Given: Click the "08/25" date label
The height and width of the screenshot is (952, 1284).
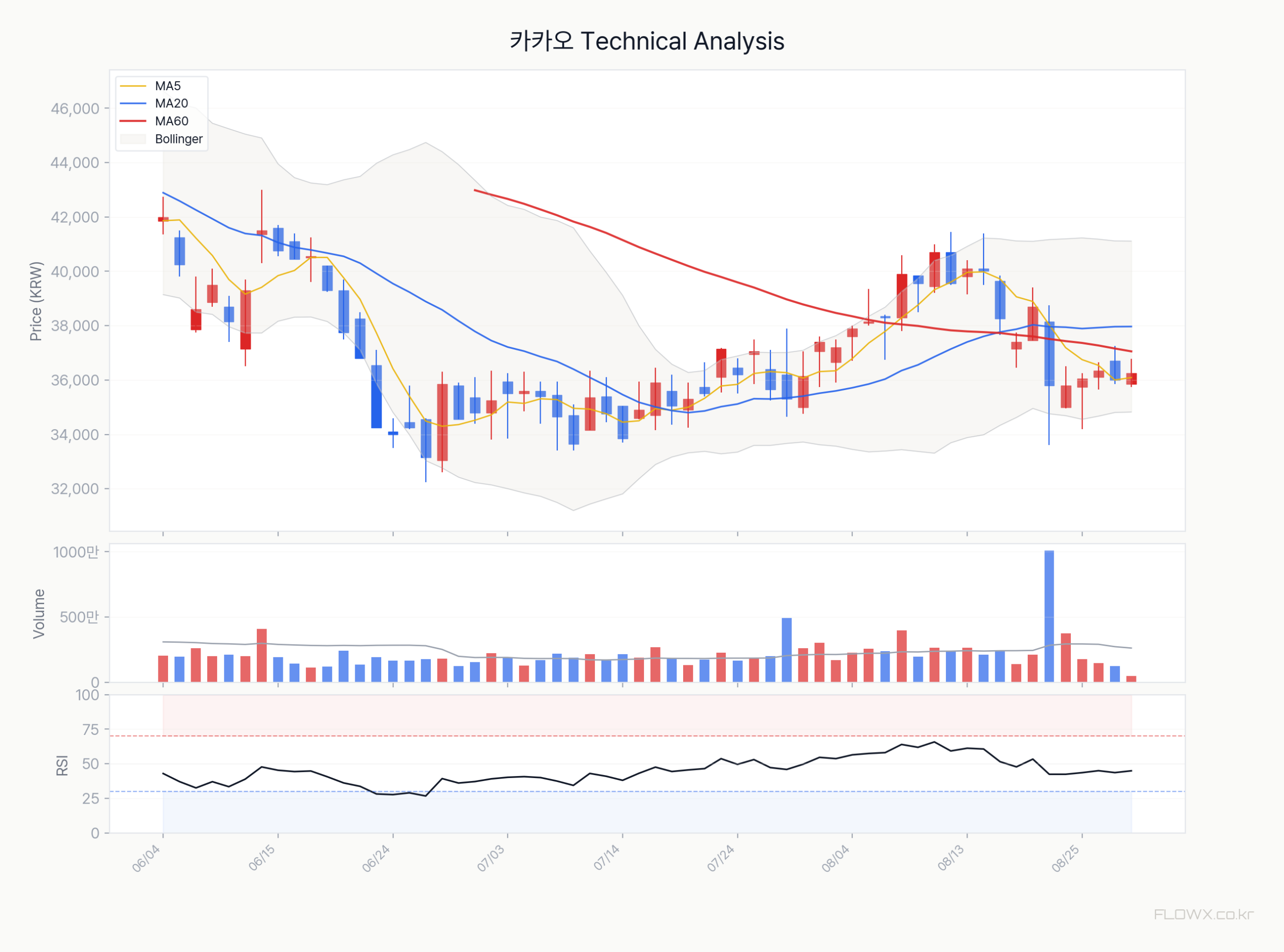Looking at the screenshot, I should [1065, 859].
